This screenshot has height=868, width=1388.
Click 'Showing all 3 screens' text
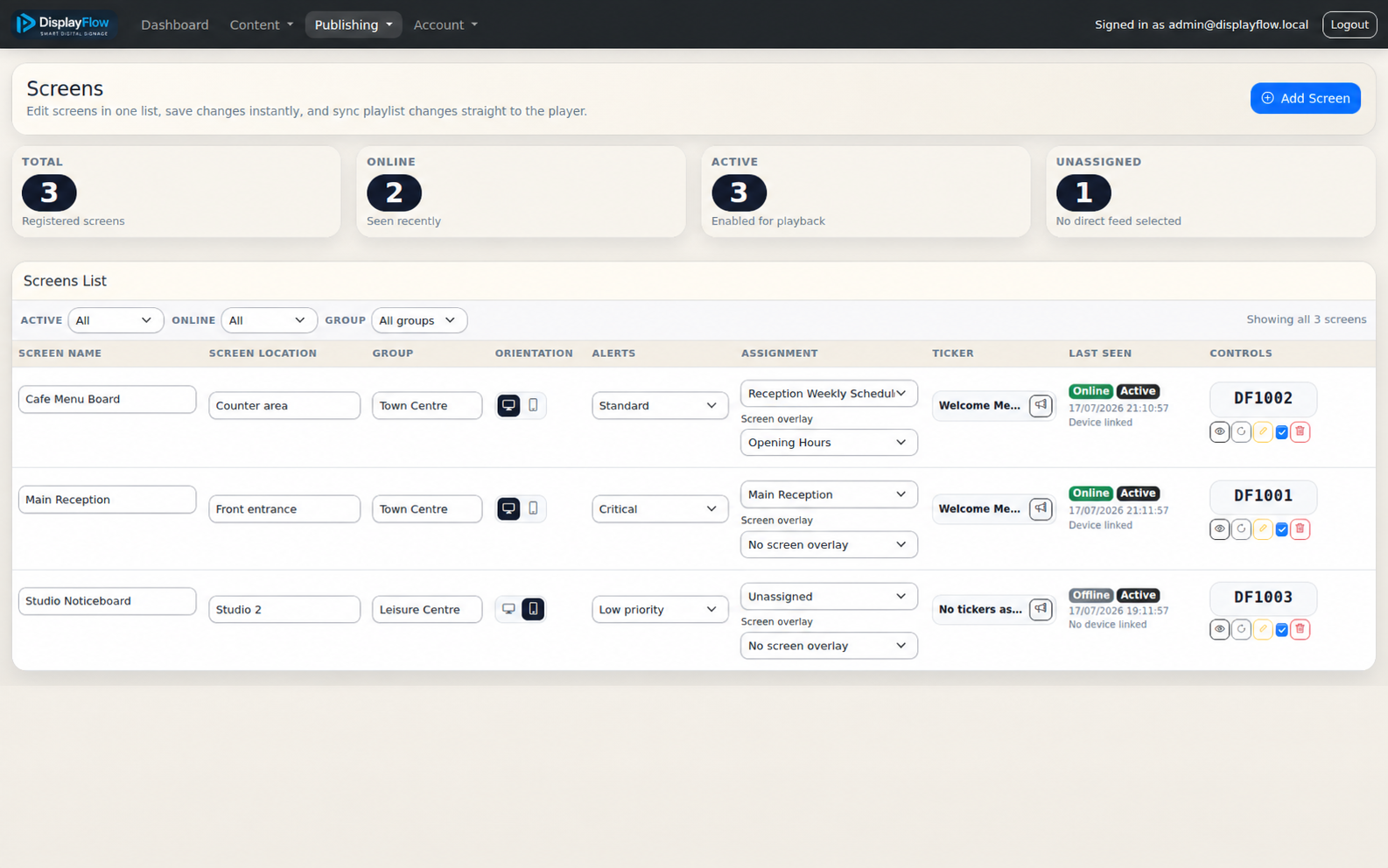pyautogui.click(x=1306, y=319)
